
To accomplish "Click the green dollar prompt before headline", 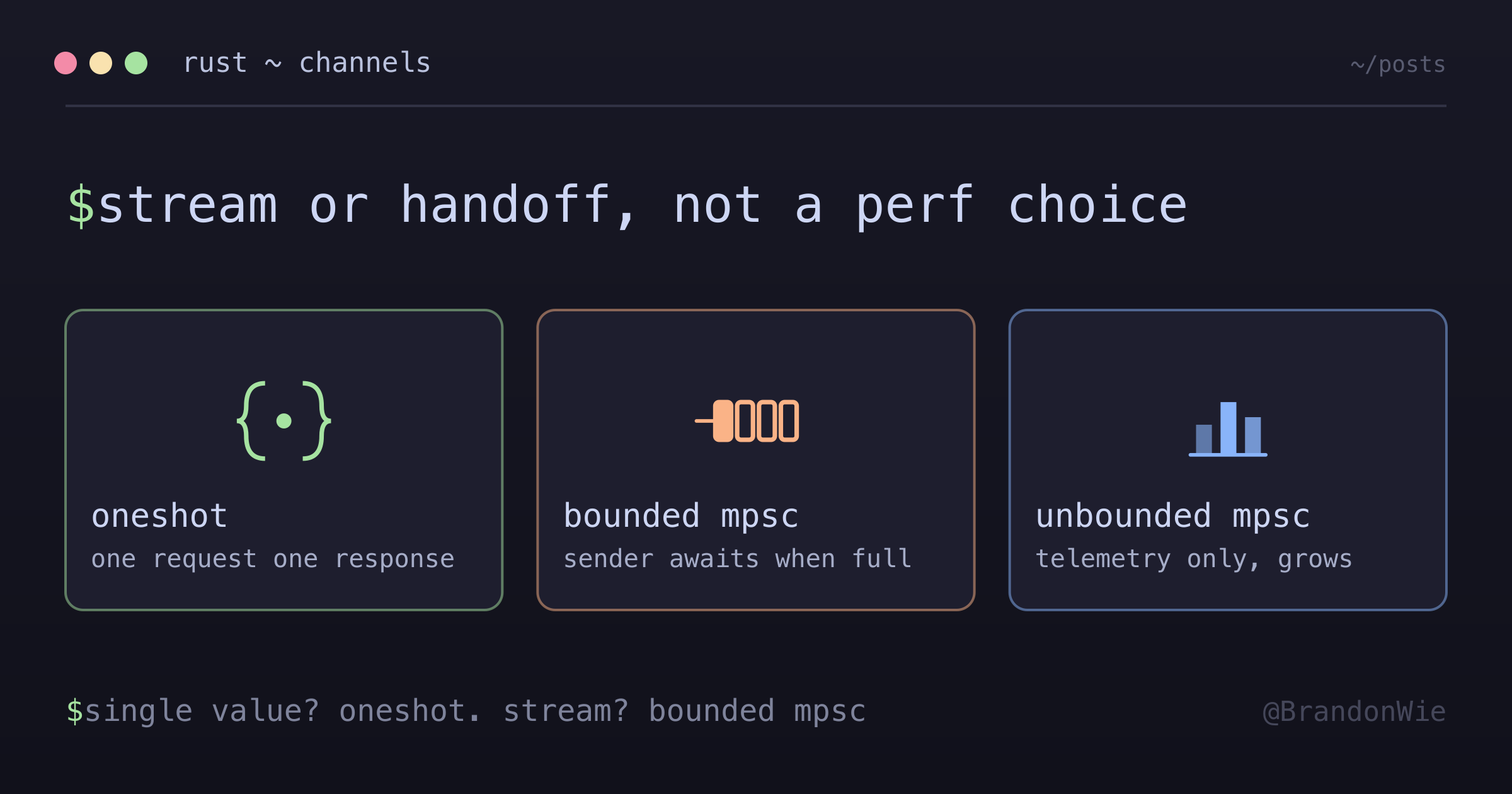I will pos(81,206).
